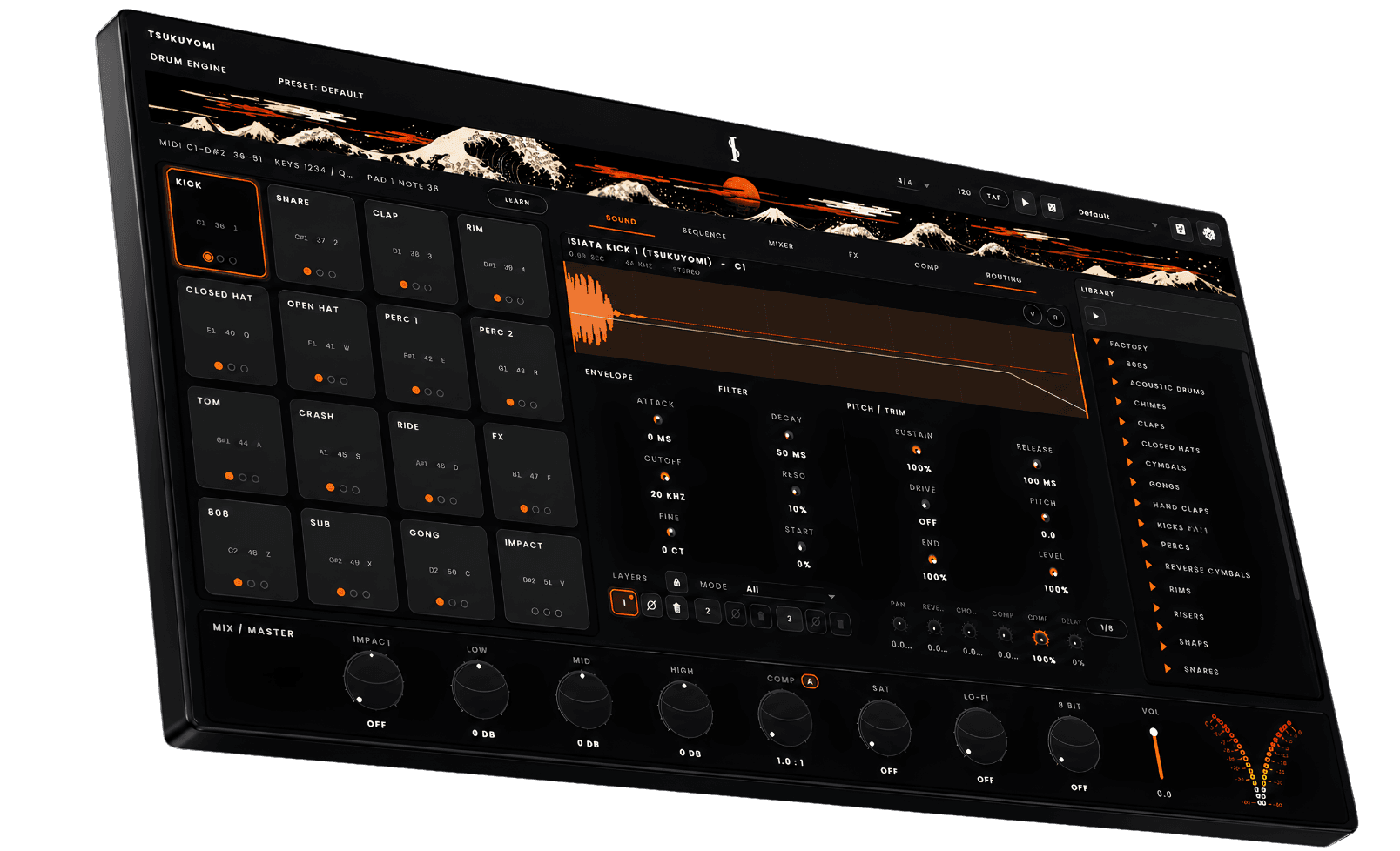
Task: Click the Pan mini knob
Action: click(899, 624)
